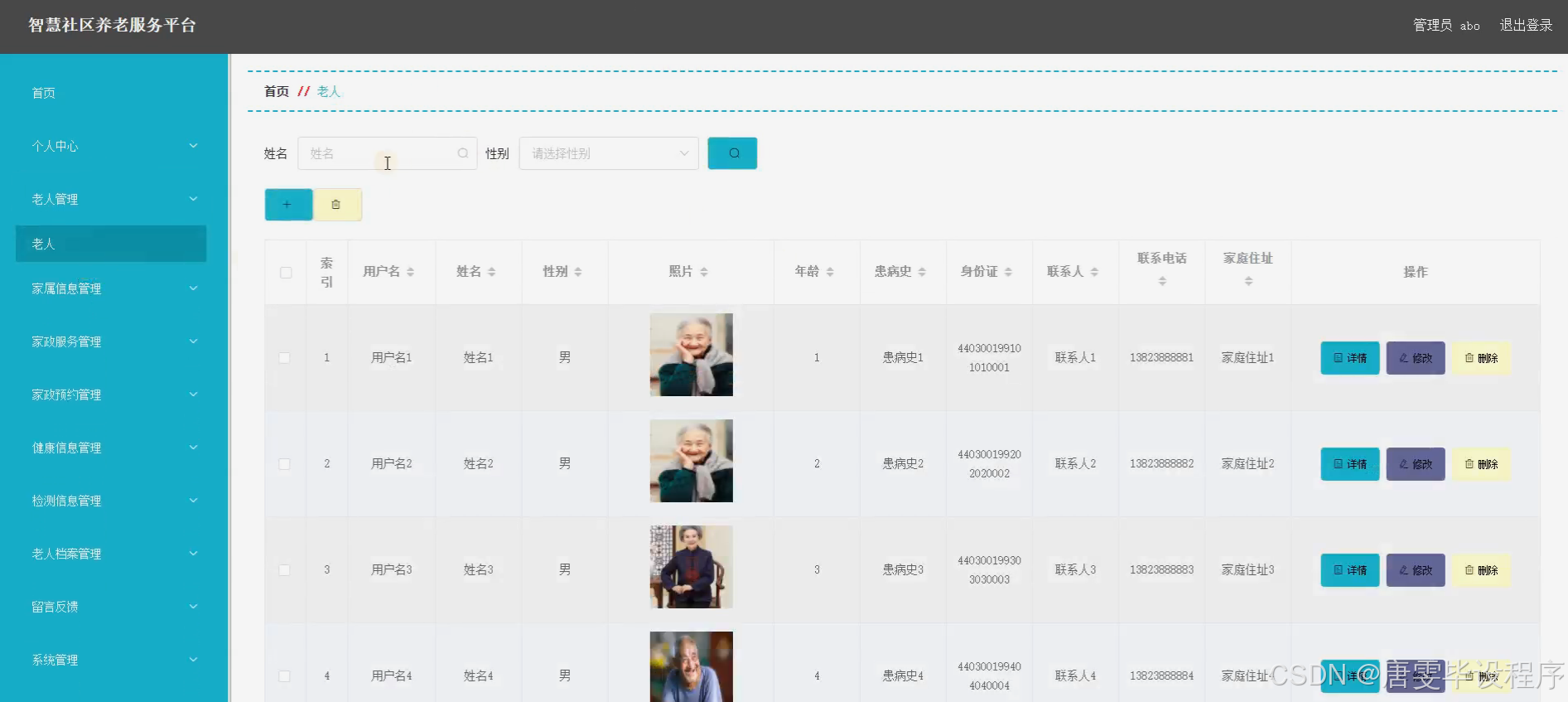Sort by 家庭住址 column arrows
Screen dimensions: 1568x702
(x=1248, y=282)
